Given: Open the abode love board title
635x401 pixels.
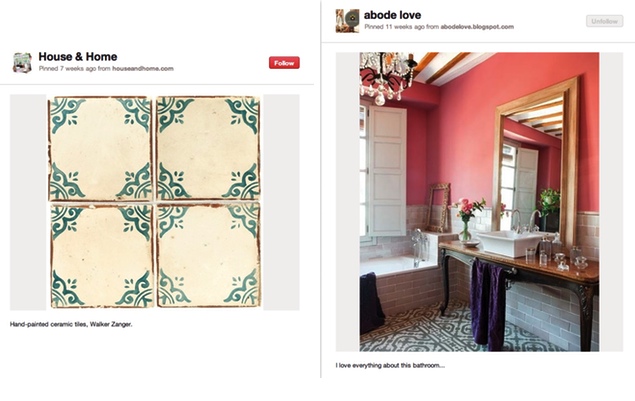Looking at the screenshot, I should pos(392,15).
